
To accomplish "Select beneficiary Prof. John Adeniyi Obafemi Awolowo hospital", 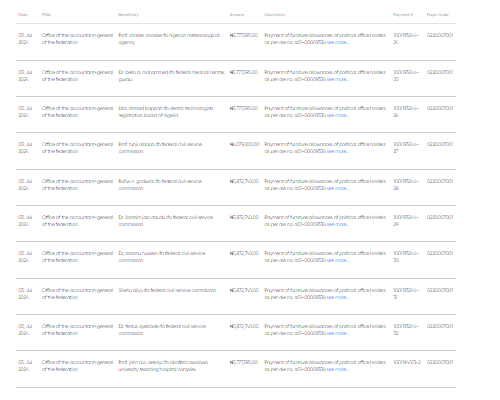I will click(163, 366).
